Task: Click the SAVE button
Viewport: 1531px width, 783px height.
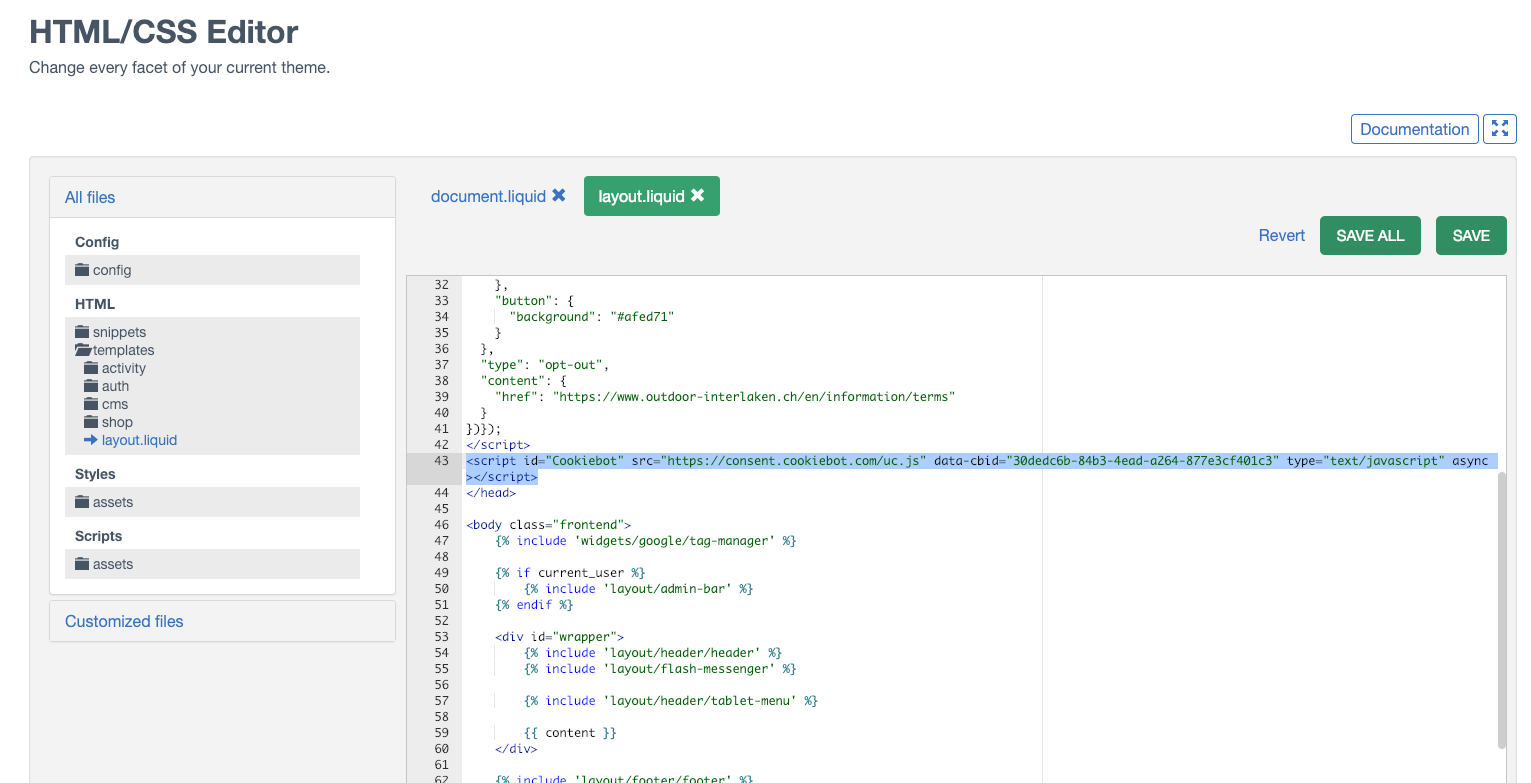Action: pyautogui.click(x=1471, y=236)
